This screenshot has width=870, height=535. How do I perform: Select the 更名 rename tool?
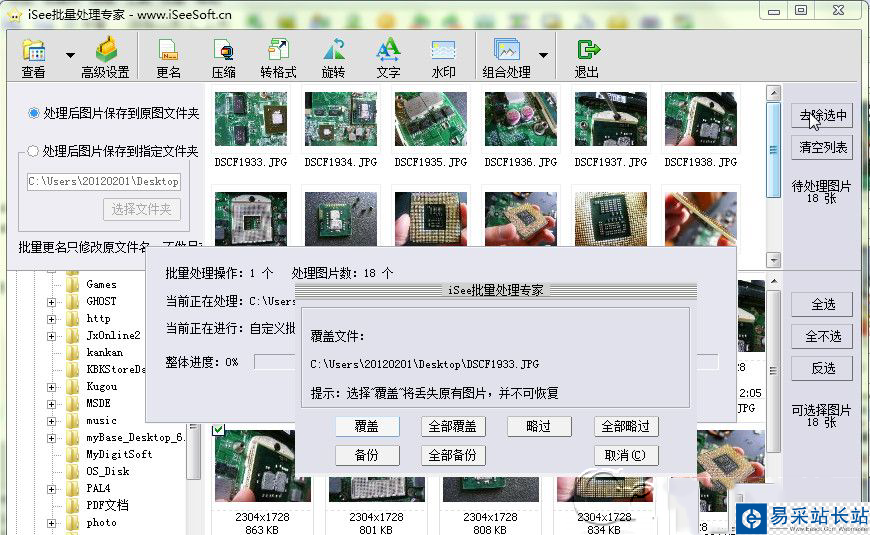(169, 58)
